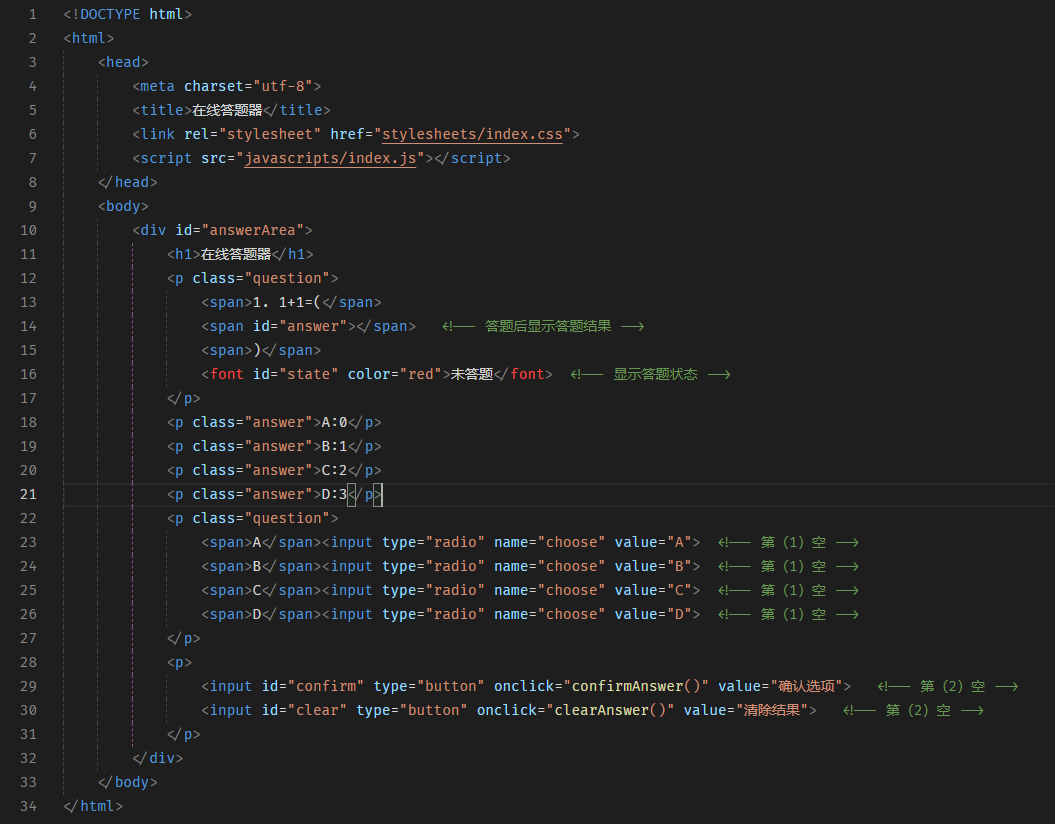The image size is (1055, 824).
Task: Click the closing </div> tag
Action: (157, 758)
